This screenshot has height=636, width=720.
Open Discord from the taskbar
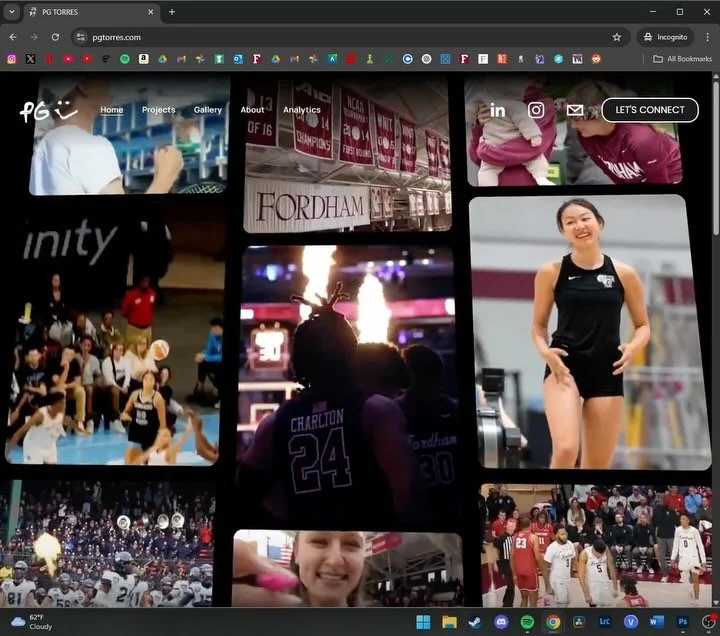501,622
